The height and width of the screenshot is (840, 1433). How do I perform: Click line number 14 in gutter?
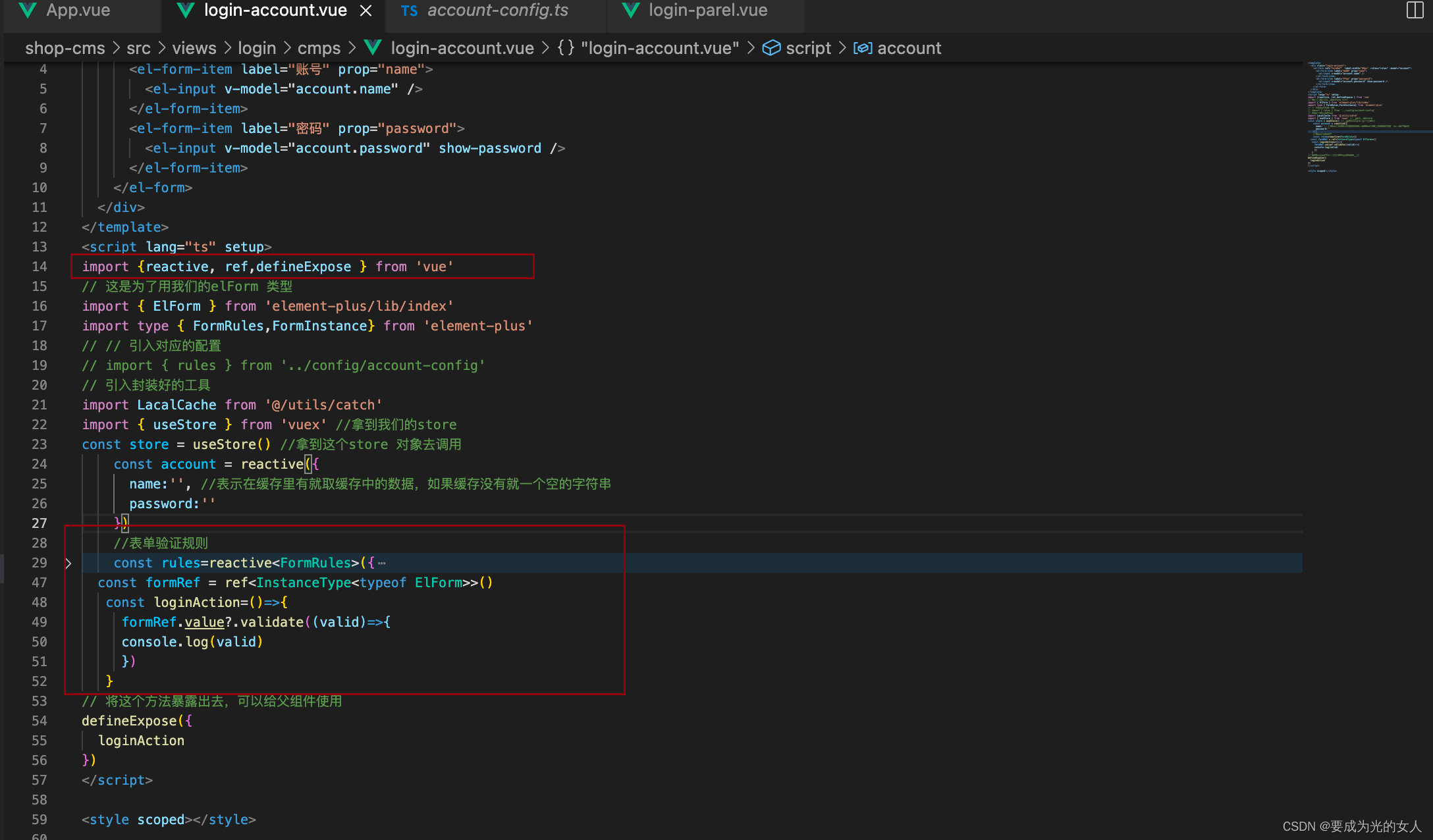pos(40,267)
